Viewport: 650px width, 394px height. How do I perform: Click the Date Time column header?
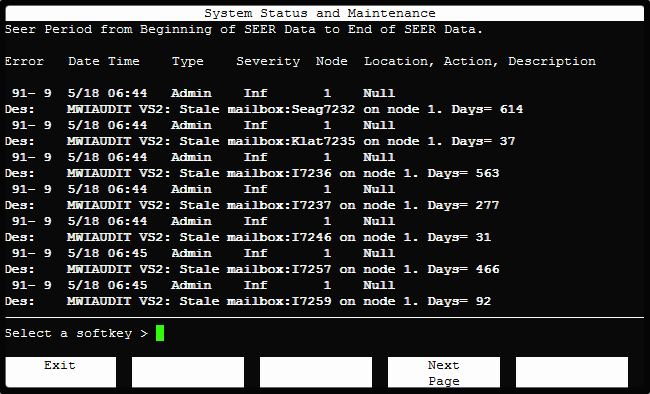(x=104, y=61)
